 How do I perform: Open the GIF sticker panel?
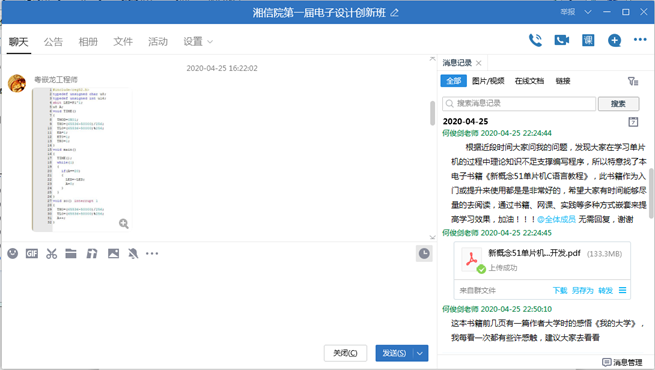[x=32, y=253]
